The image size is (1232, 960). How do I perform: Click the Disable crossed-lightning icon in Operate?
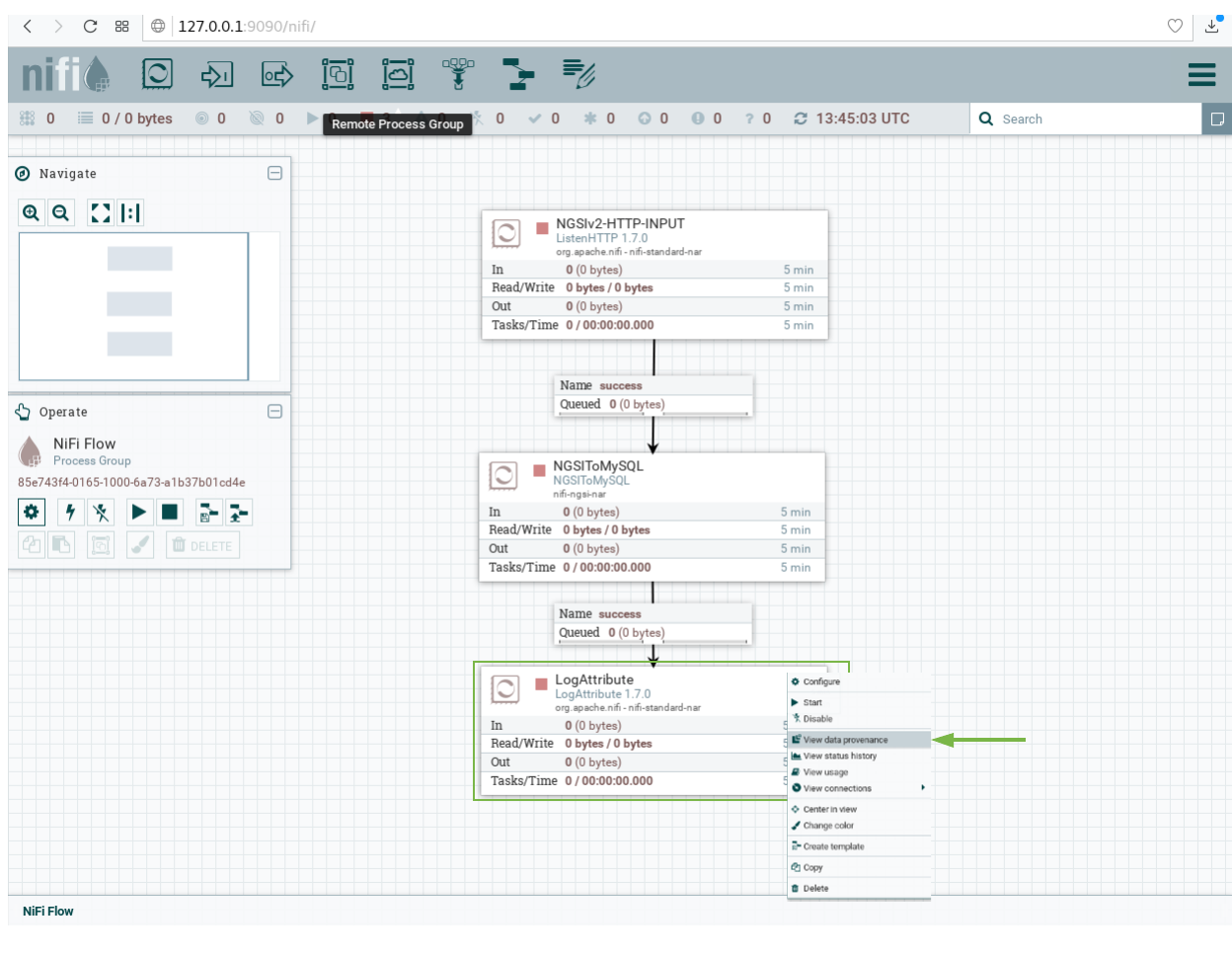point(101,512)
